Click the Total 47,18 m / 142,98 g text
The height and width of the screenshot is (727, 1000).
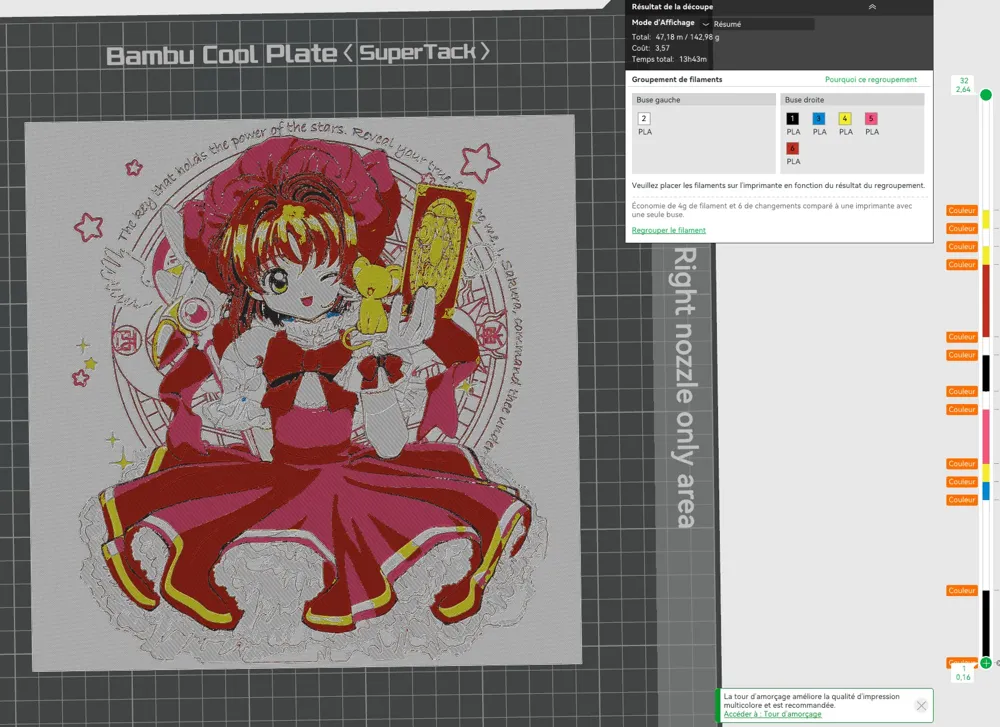[x=675, y=37]
